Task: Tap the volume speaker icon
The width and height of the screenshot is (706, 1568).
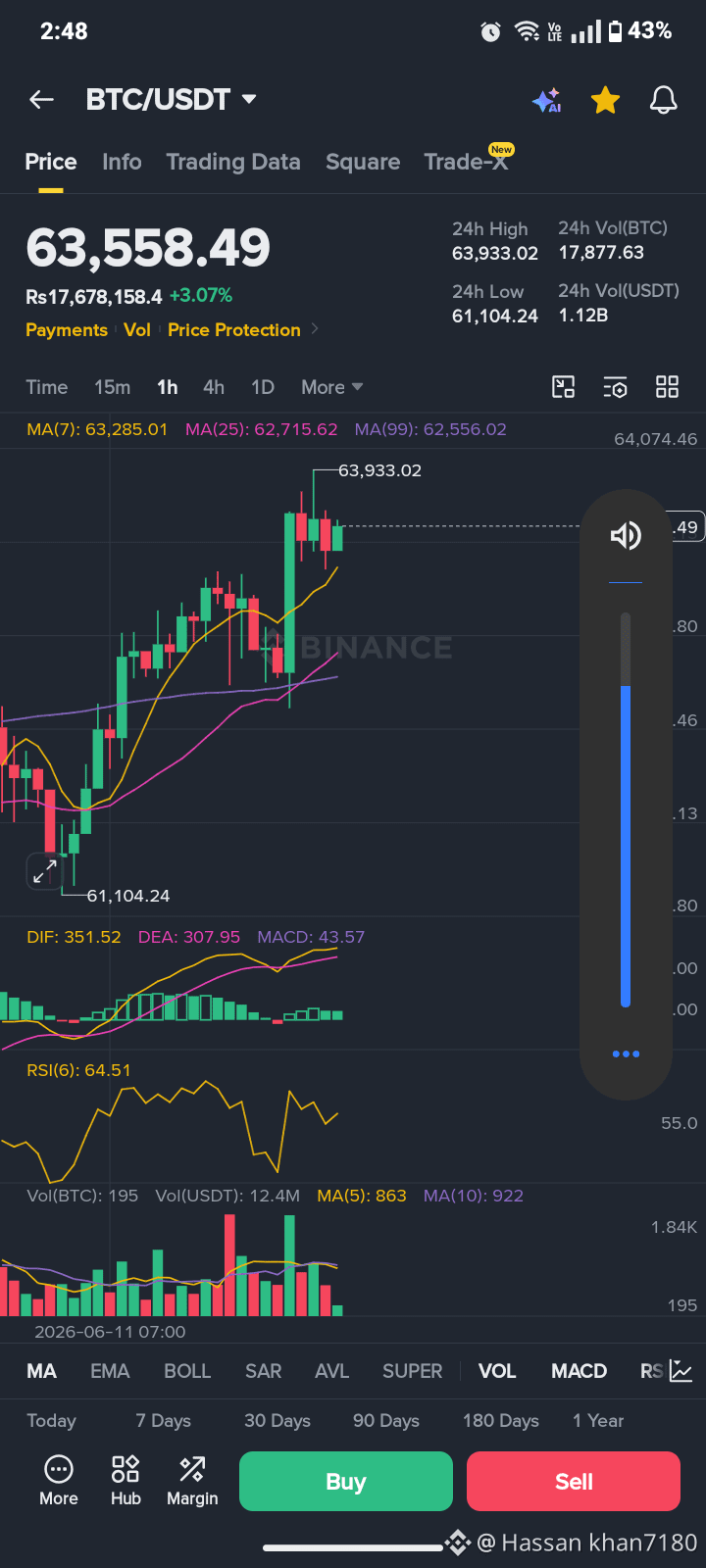Action: tap(626, 535)
